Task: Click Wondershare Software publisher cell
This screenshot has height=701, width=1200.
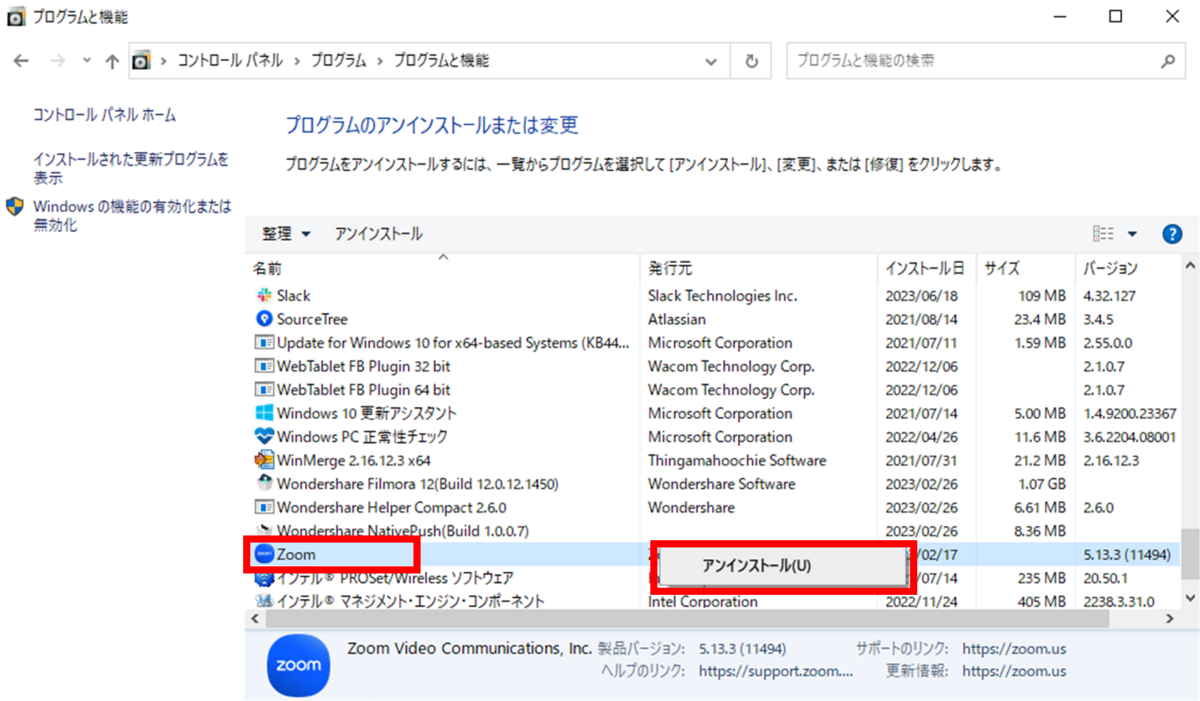Action: click(x=721, y=484)
